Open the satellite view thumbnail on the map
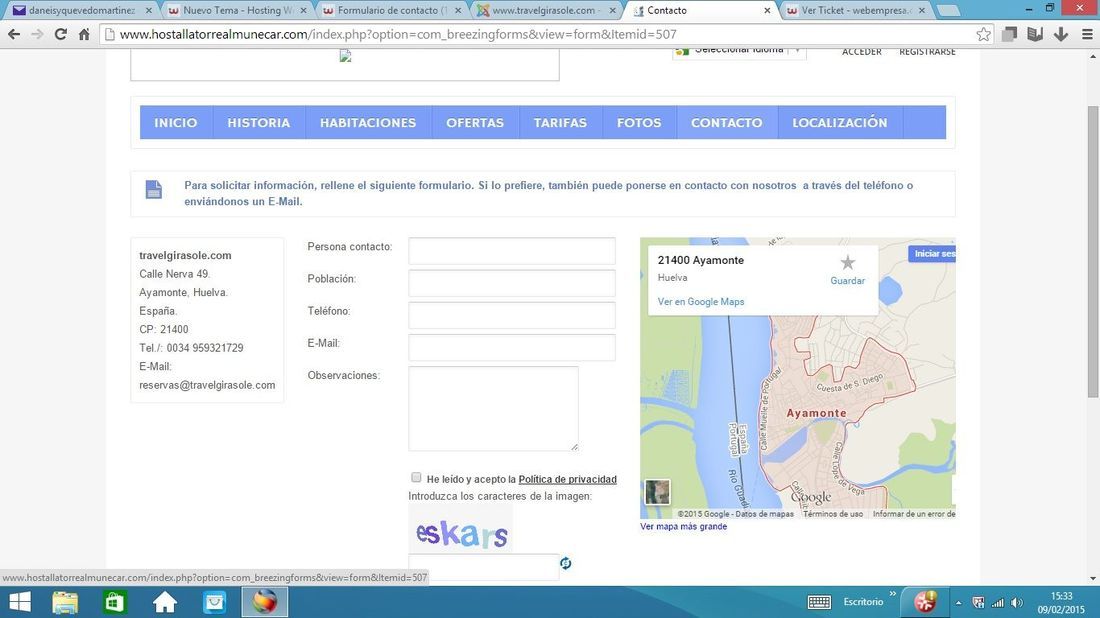The height and width of the screenshot is (618, 1100). [x=657, y=492]
